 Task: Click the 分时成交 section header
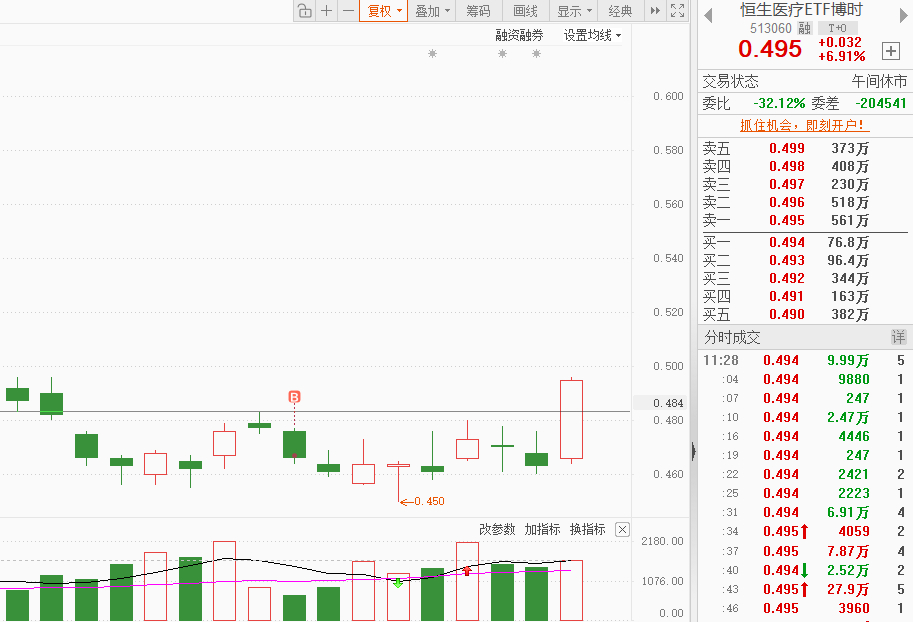(732, 337)
